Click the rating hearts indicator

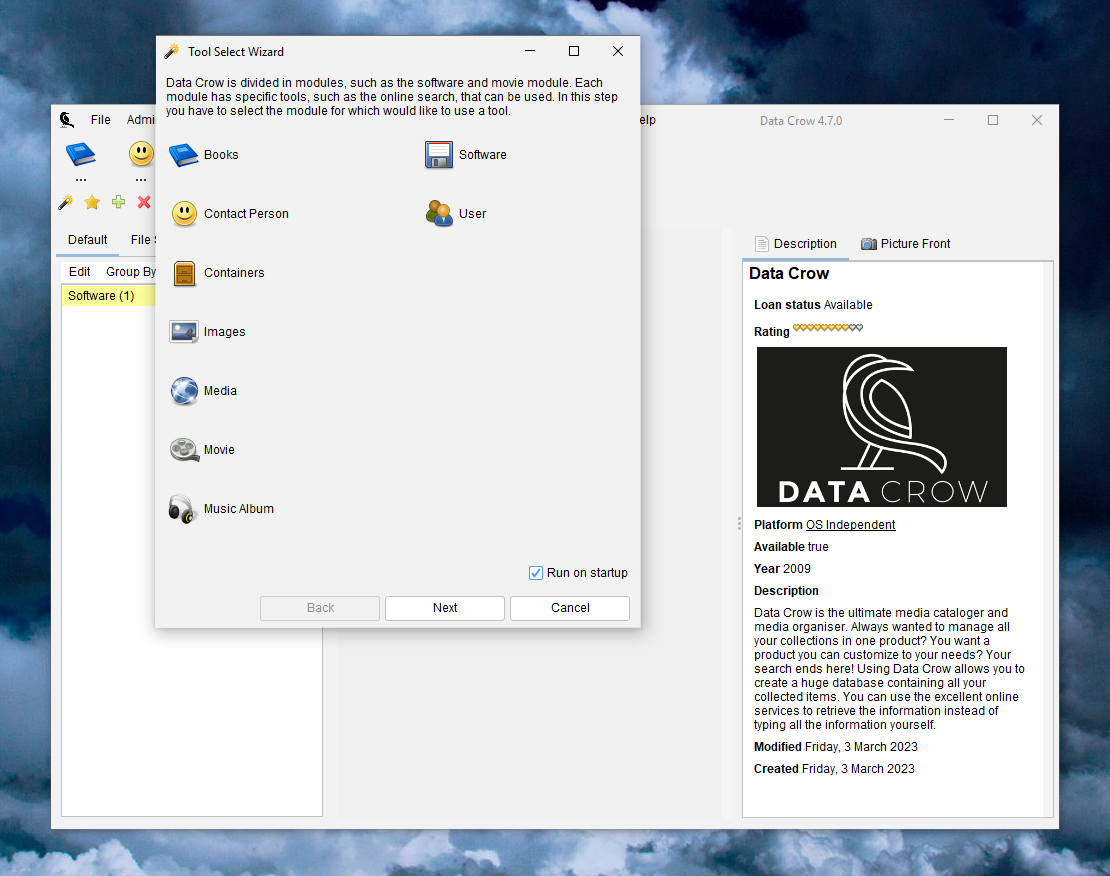828,328
